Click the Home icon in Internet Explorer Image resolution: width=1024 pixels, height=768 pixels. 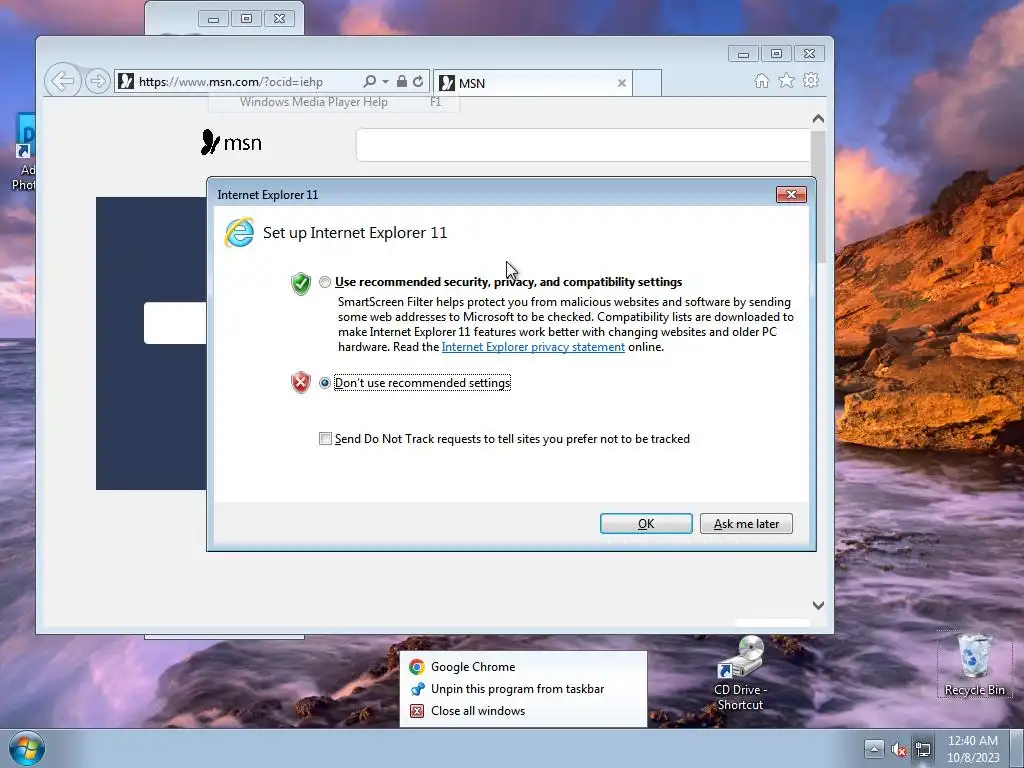761,80
